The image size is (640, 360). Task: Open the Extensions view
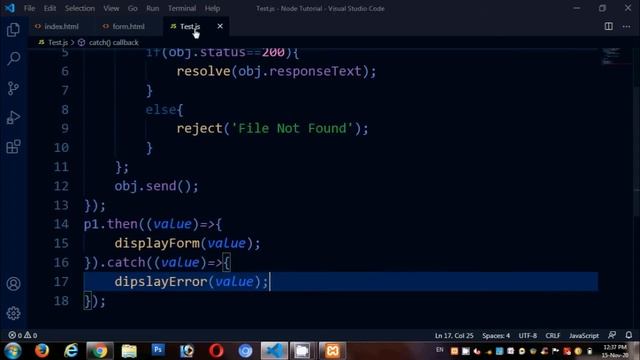coord(13,147)
